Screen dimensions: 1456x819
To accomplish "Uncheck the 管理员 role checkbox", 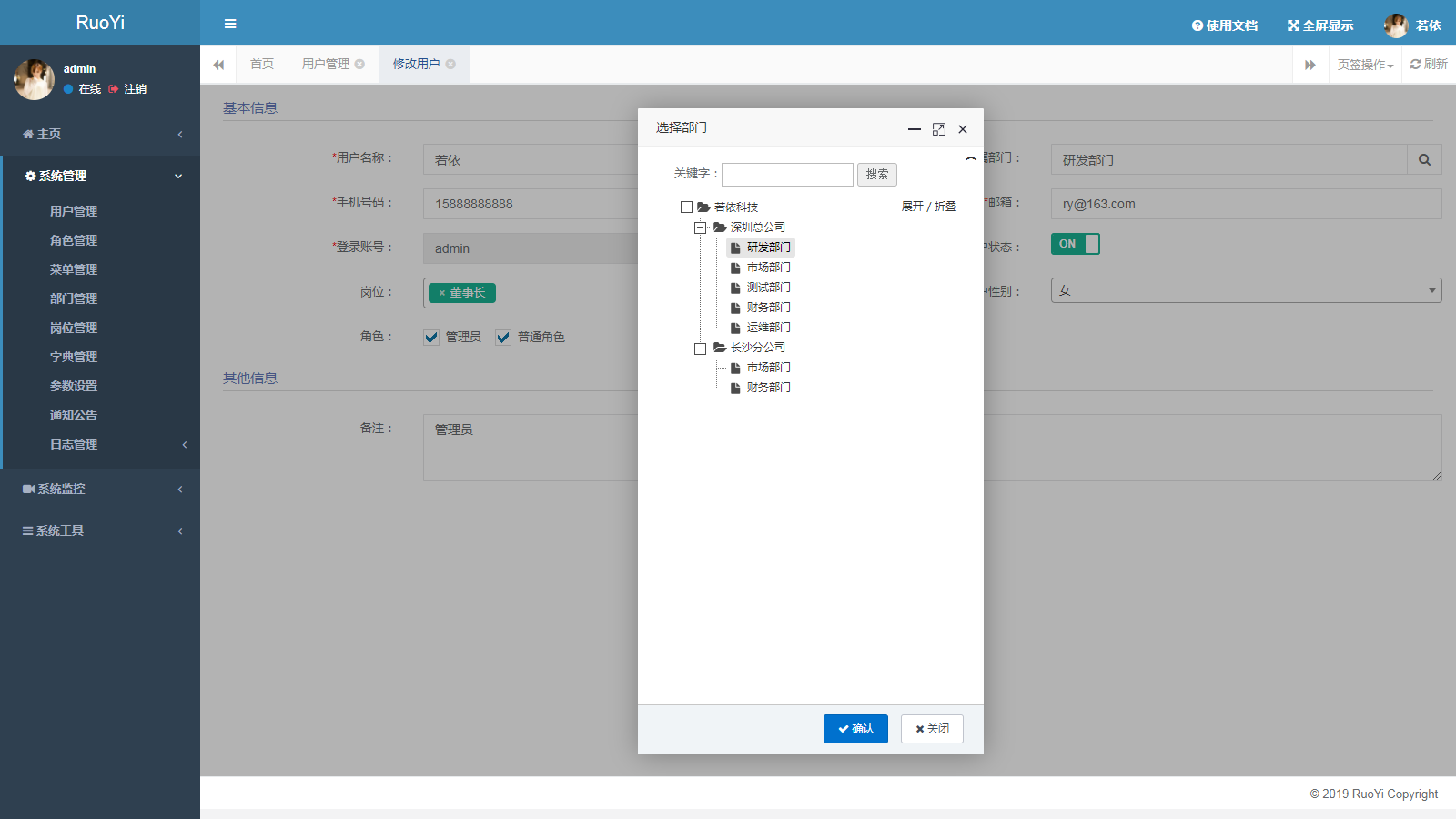I will (431, 338).
